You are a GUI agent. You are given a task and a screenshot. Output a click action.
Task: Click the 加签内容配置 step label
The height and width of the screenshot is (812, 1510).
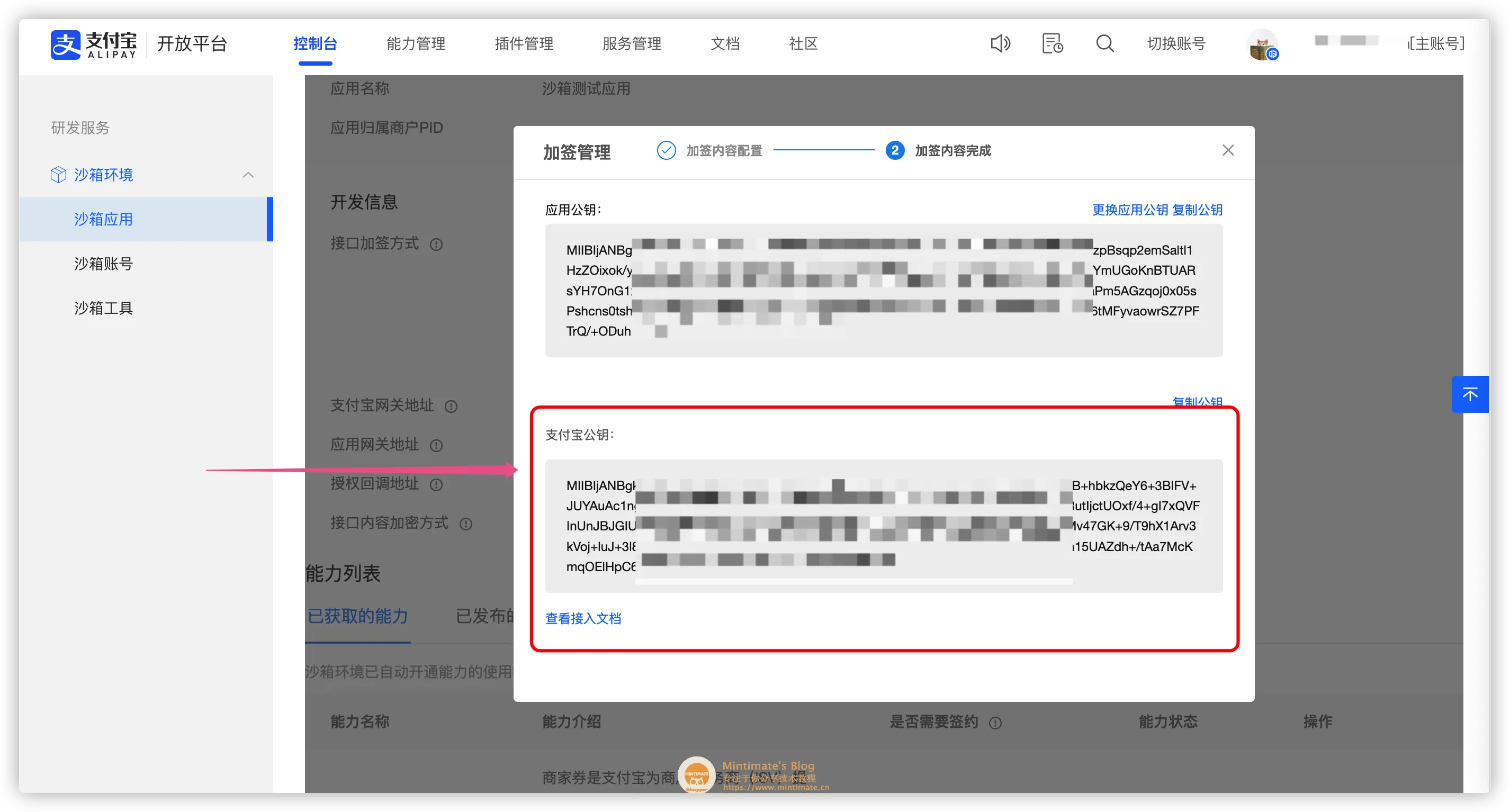724,150
